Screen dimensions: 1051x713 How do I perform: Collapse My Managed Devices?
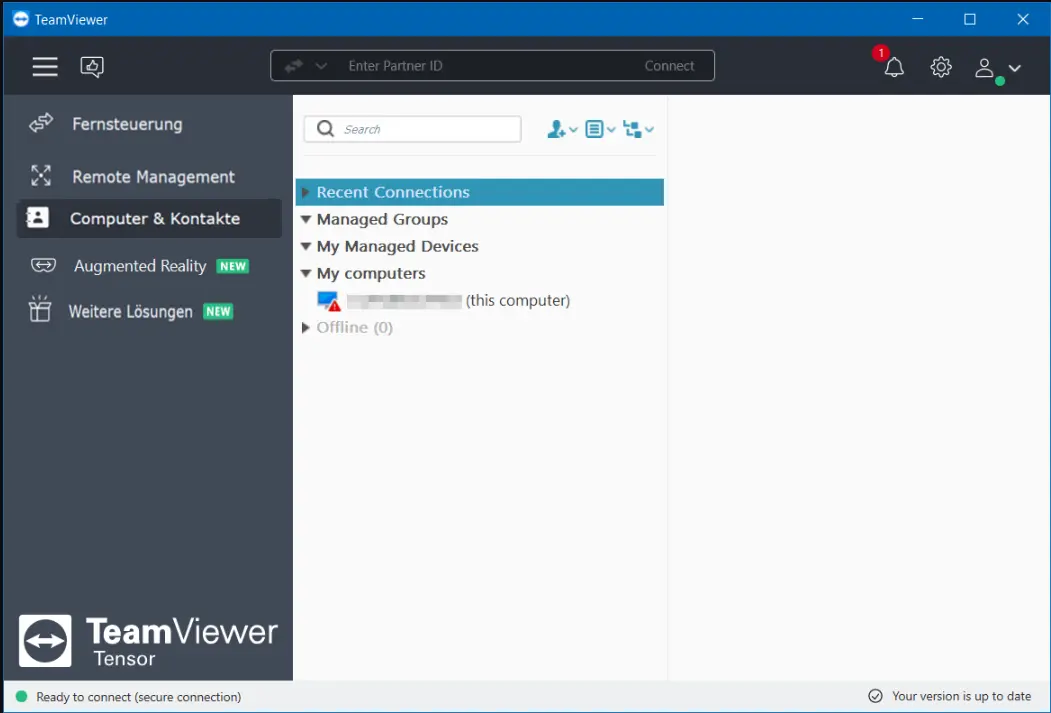306,246
